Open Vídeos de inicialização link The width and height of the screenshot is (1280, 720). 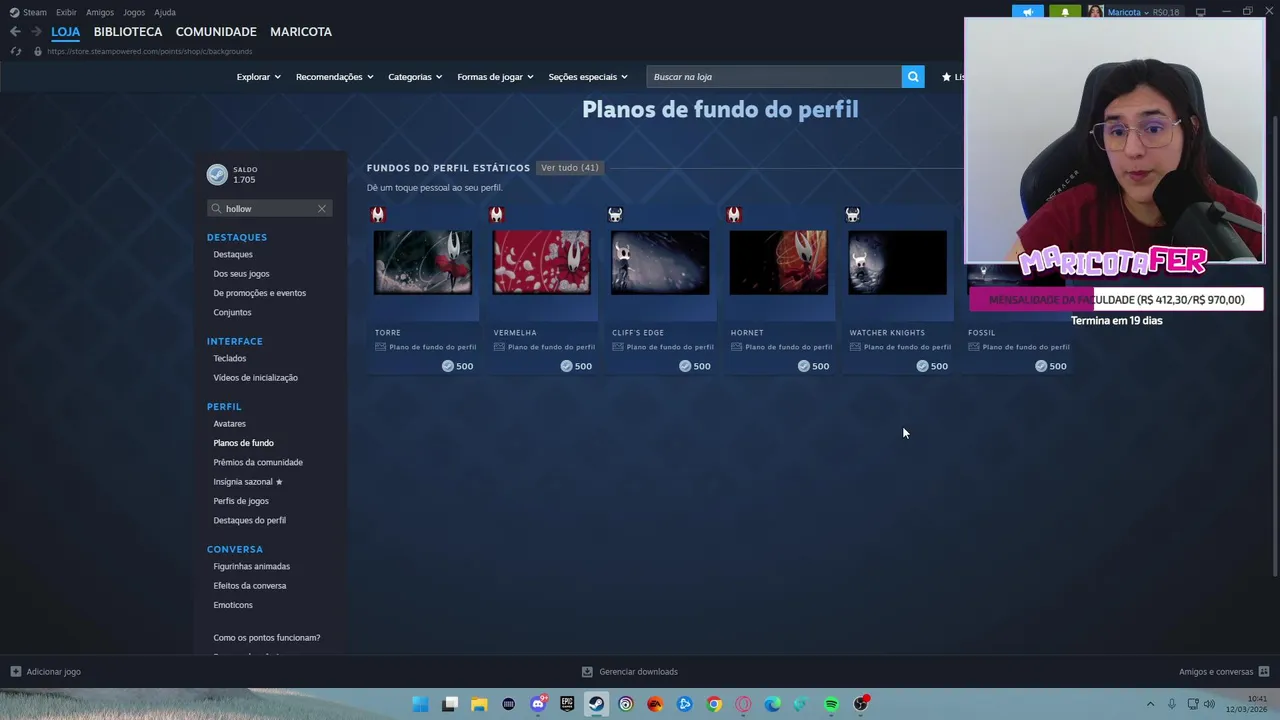coord(255,378)
